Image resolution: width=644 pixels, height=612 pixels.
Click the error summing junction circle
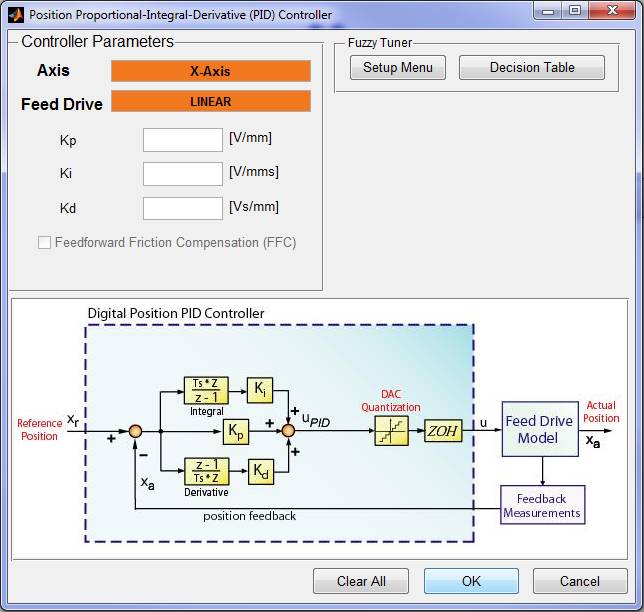(x=136, y=431)
